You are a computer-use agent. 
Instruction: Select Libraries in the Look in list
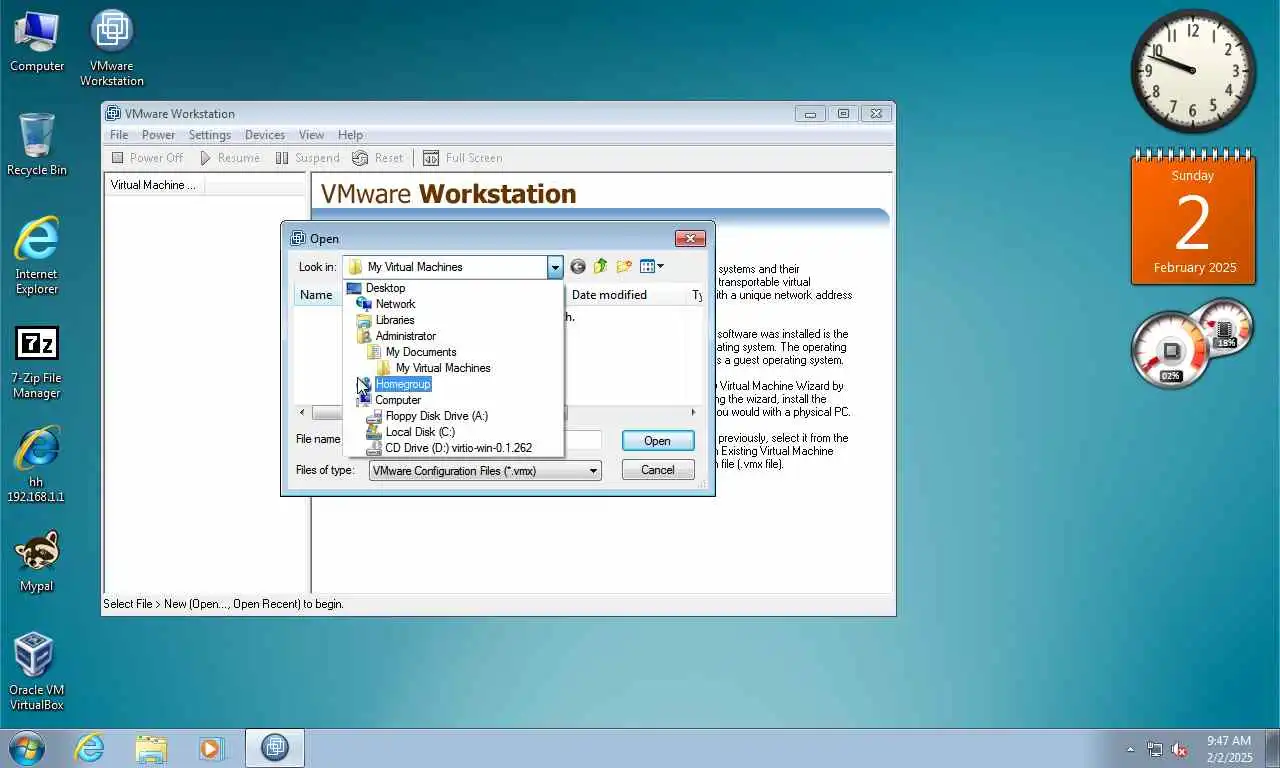pyautogui.click(x=394, y=320)
